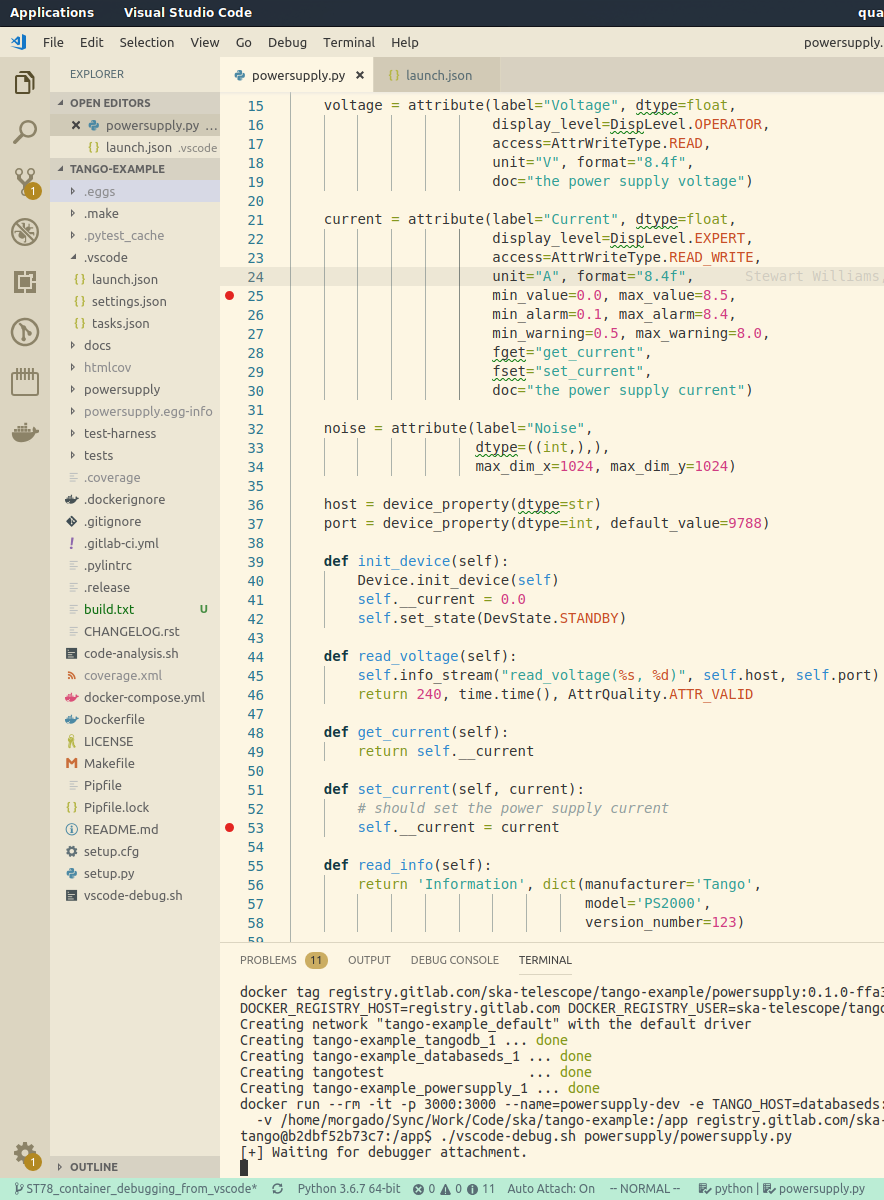Open Source Control view with badge
Viewport: 884px width, 1200px height.
coord(25,182)
